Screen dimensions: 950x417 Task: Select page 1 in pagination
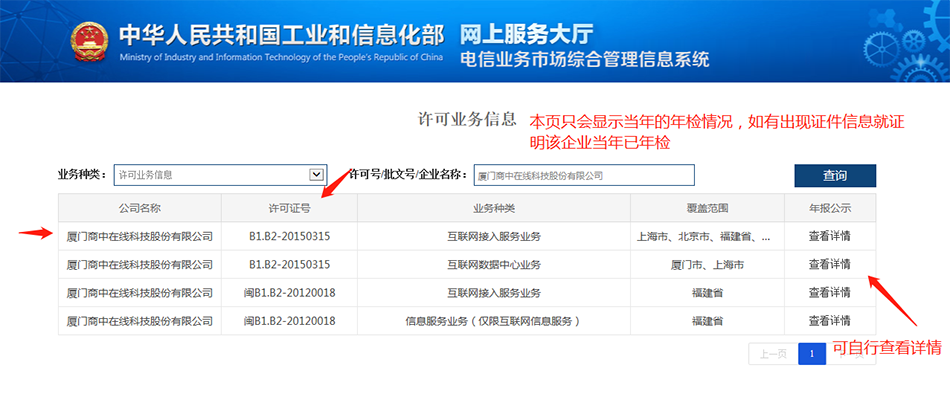click(x=812, y=354)
